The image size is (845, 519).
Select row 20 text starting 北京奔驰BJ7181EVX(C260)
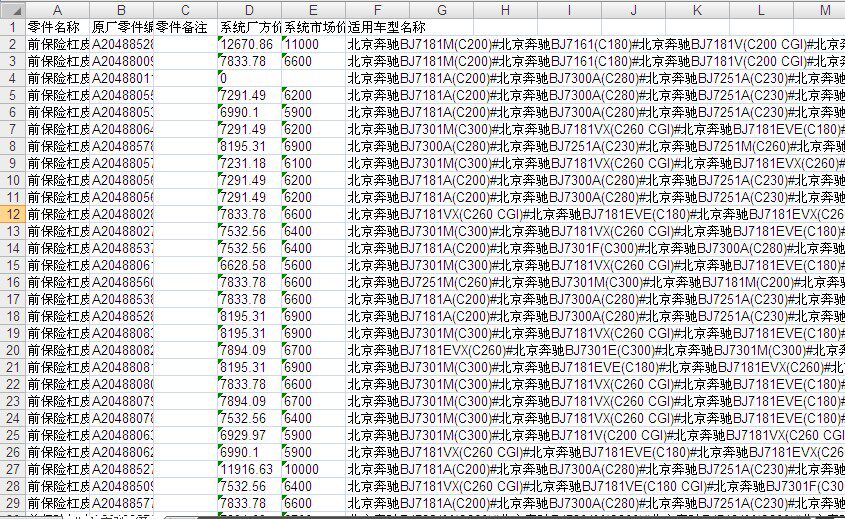[x=596, y=350]
